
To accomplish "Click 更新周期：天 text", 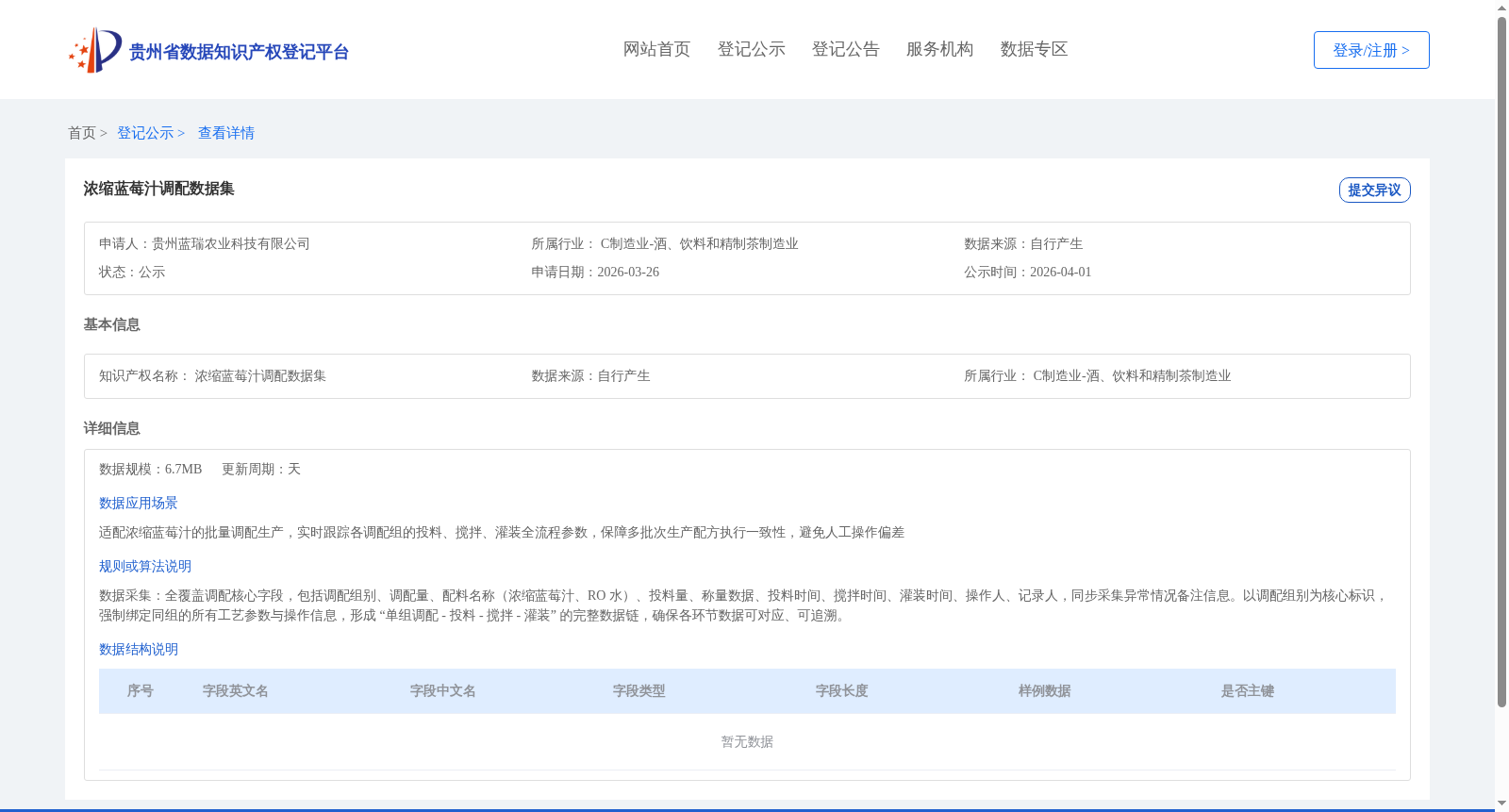I will [x=261, y=469].
